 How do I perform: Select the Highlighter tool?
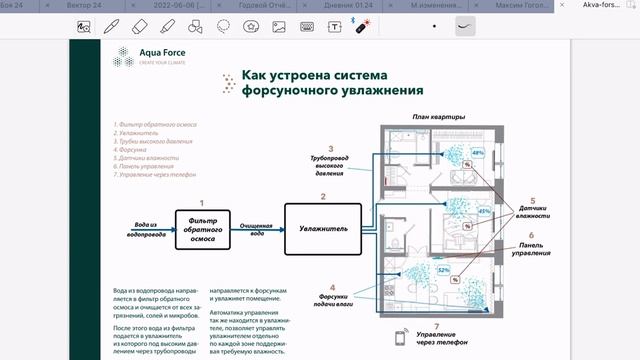click(x=167, y=27)
